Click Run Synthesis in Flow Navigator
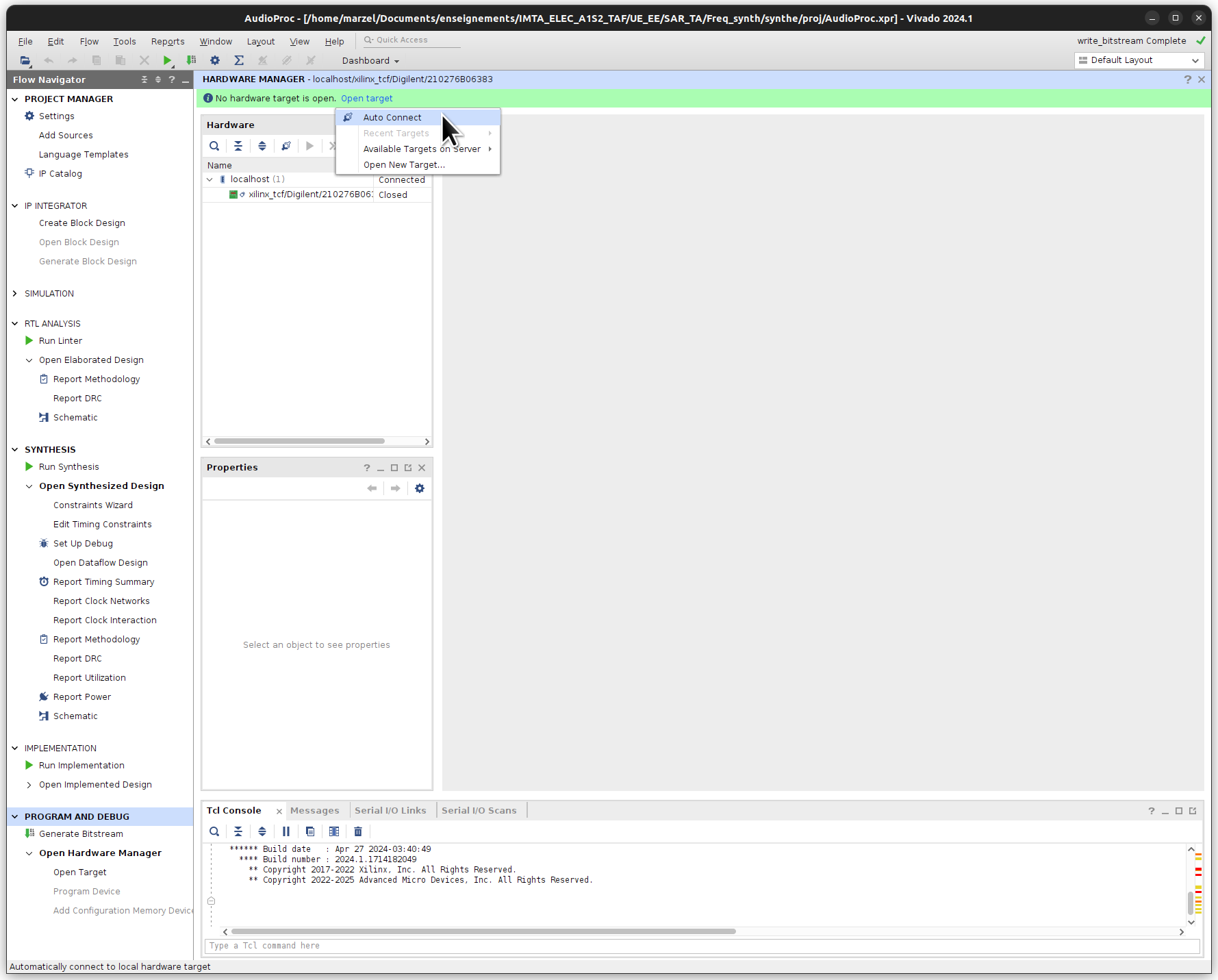The height and width of the screenshot is (980, 1218). (69, 467)
